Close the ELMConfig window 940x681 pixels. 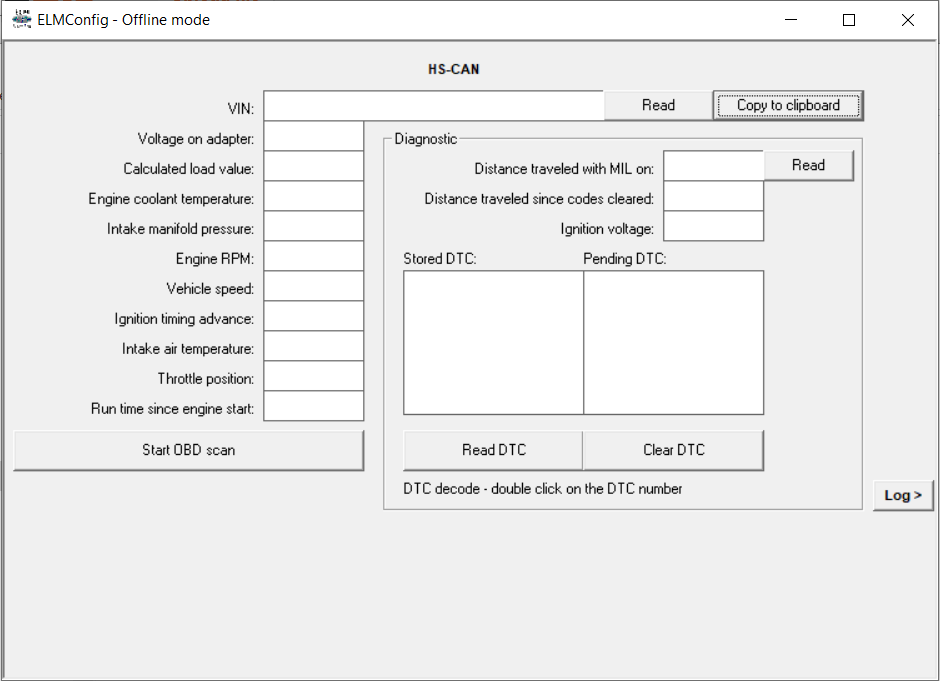[x=908, y=20]
